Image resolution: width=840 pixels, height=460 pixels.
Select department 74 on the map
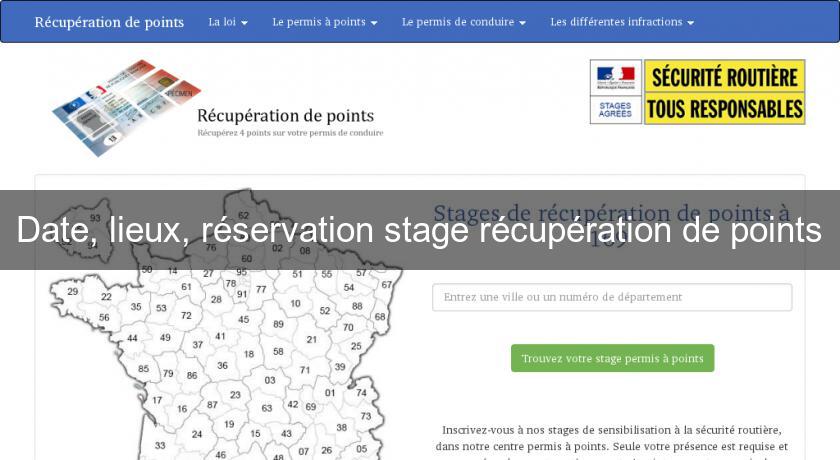[x=362, y=393]
